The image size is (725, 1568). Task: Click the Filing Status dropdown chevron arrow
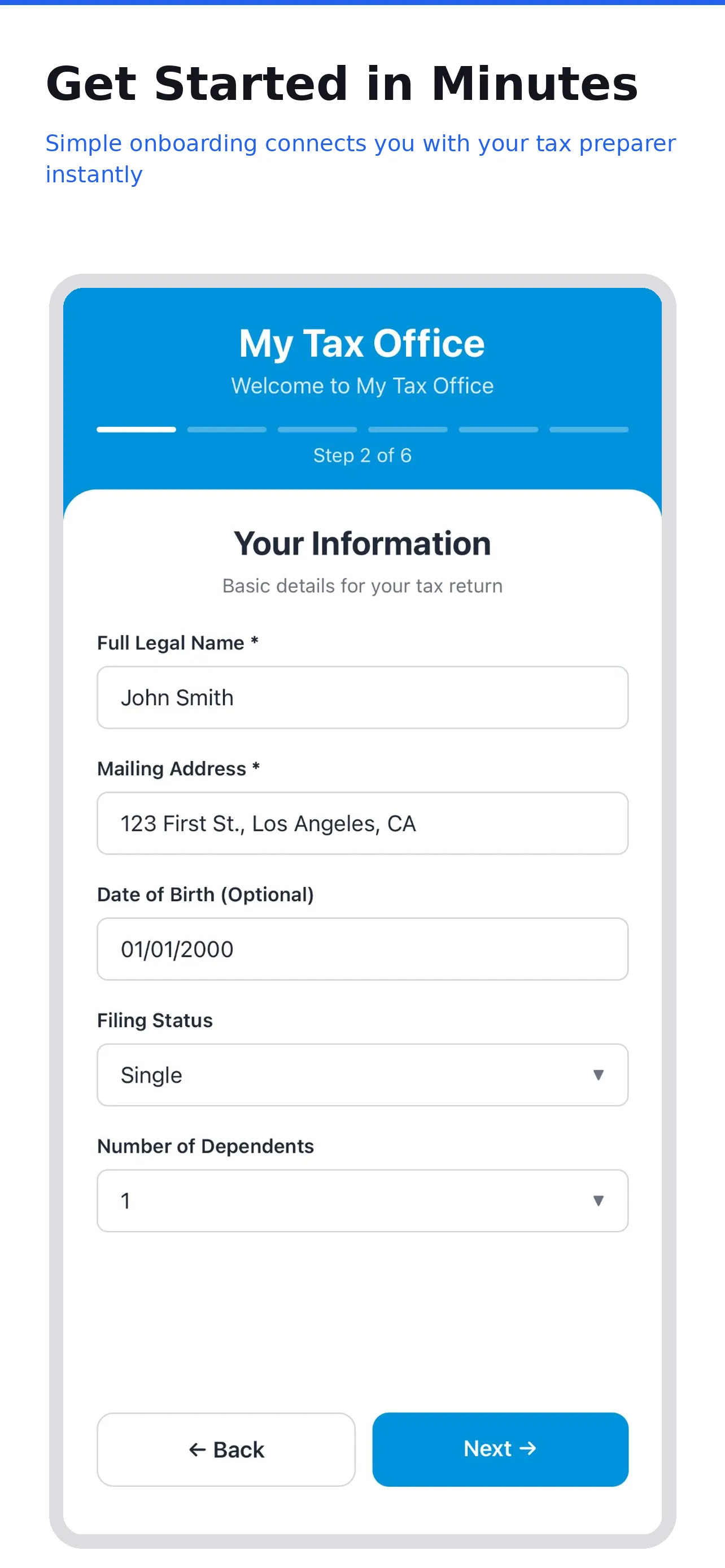pyautogui.click(x=600, y=1074)
